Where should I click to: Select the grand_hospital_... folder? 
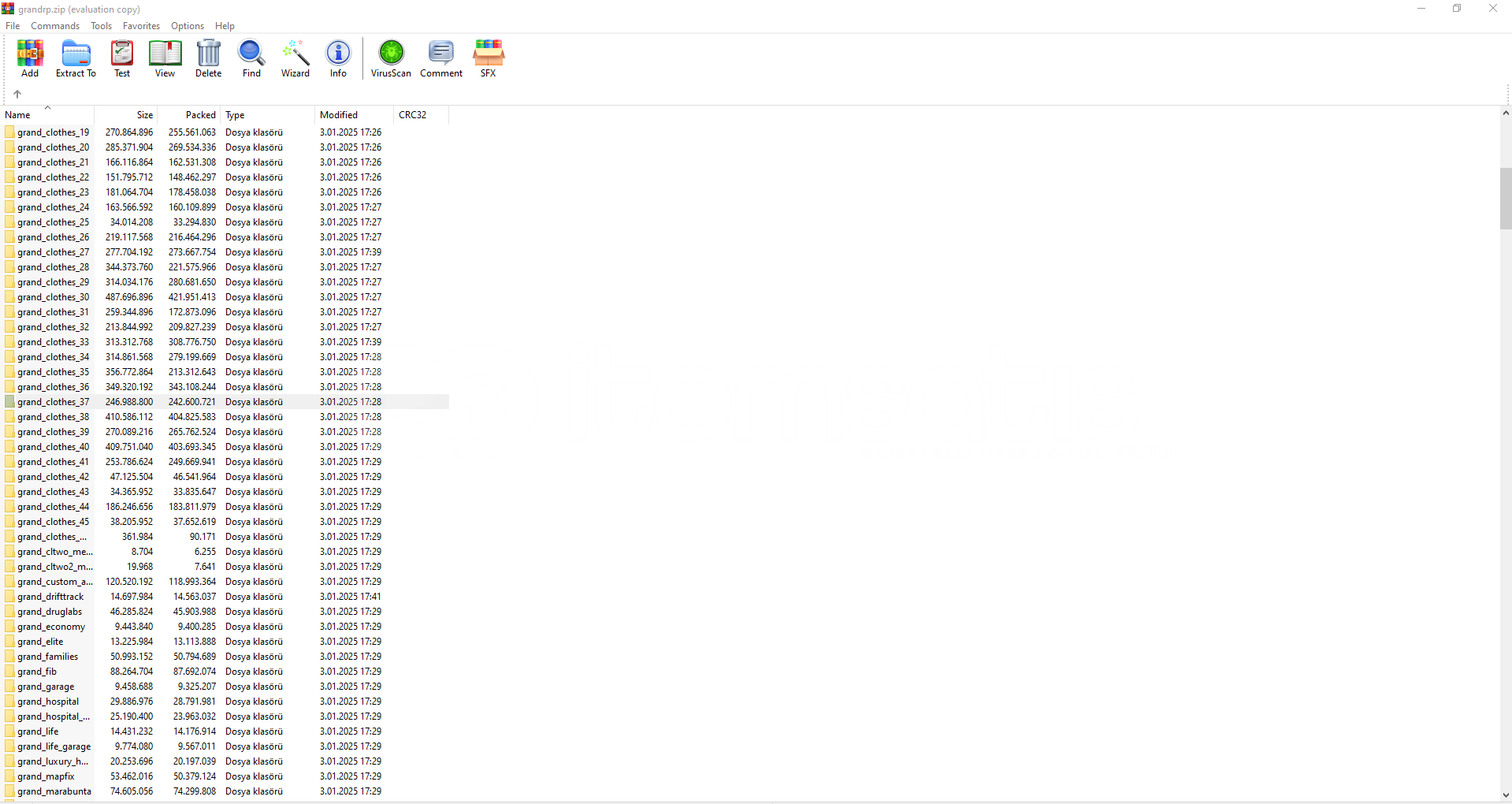click(54, 717)
